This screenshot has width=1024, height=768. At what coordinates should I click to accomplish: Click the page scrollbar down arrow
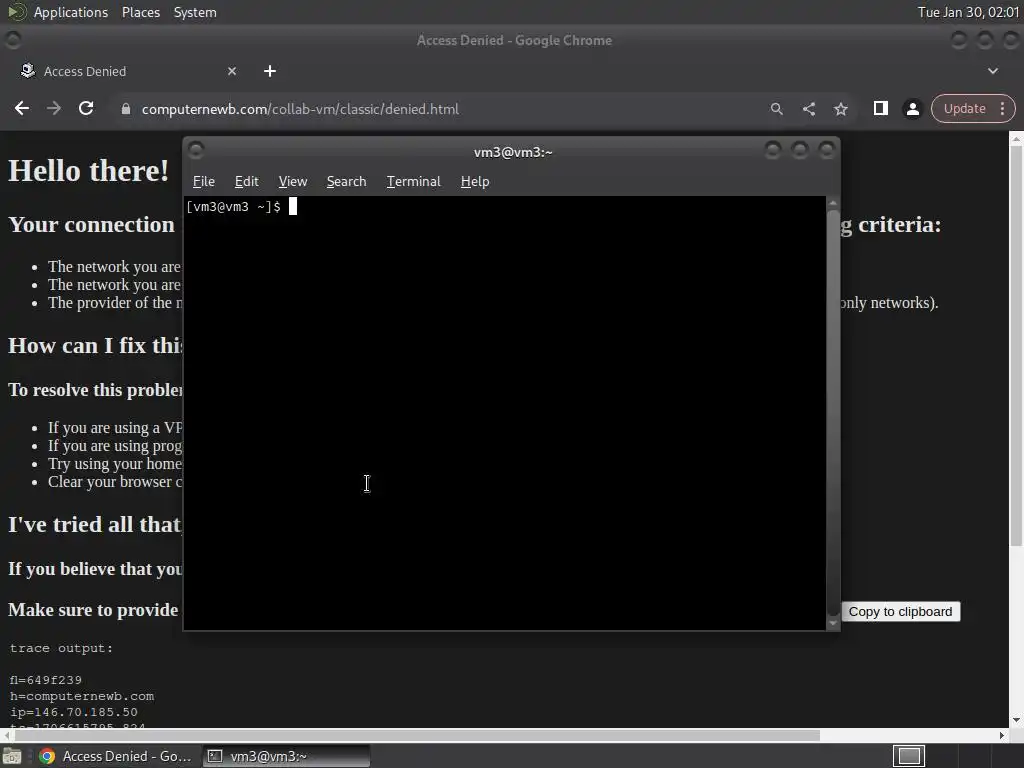pos(1016,720)
